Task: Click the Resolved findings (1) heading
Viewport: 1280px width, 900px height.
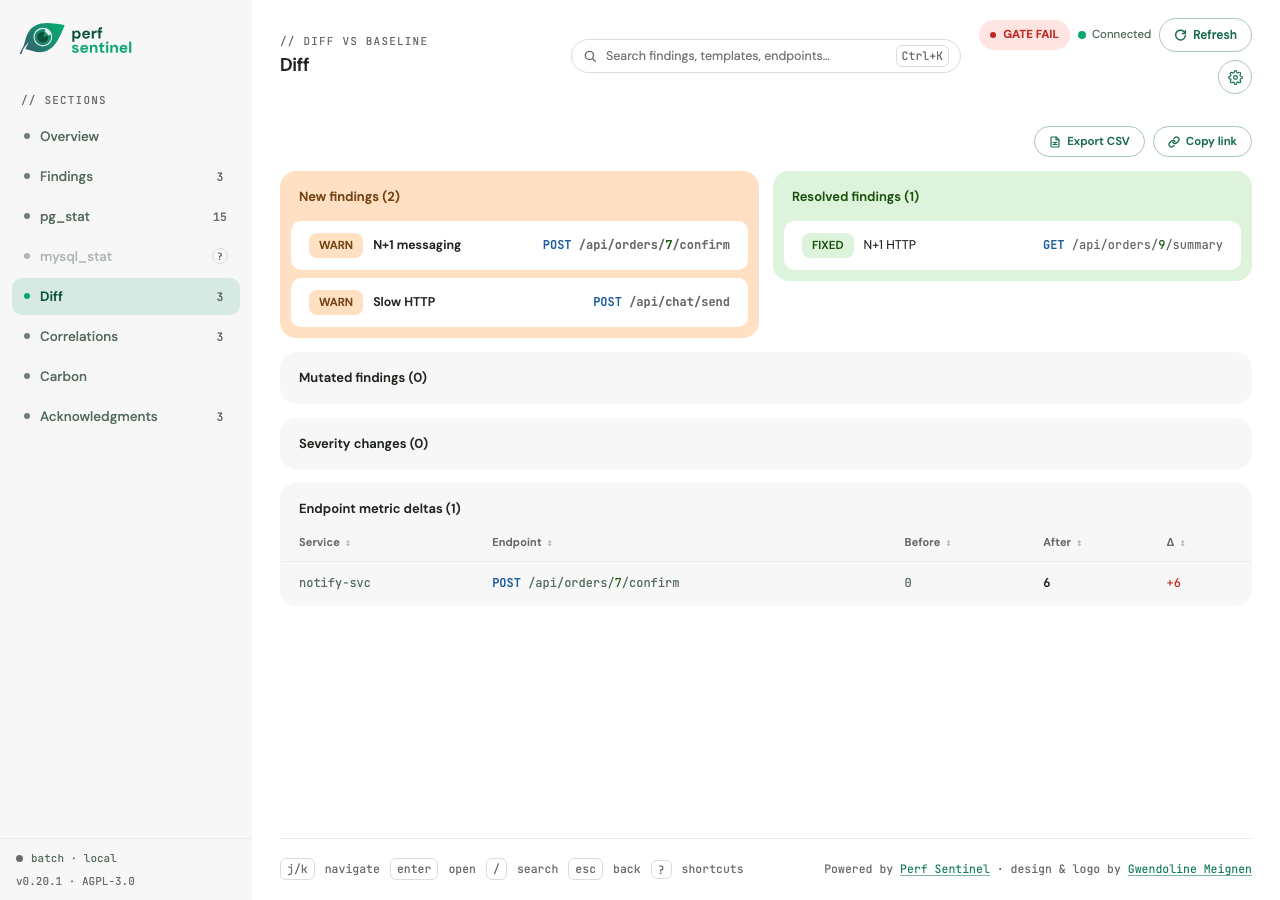Action: coord(855,197)
